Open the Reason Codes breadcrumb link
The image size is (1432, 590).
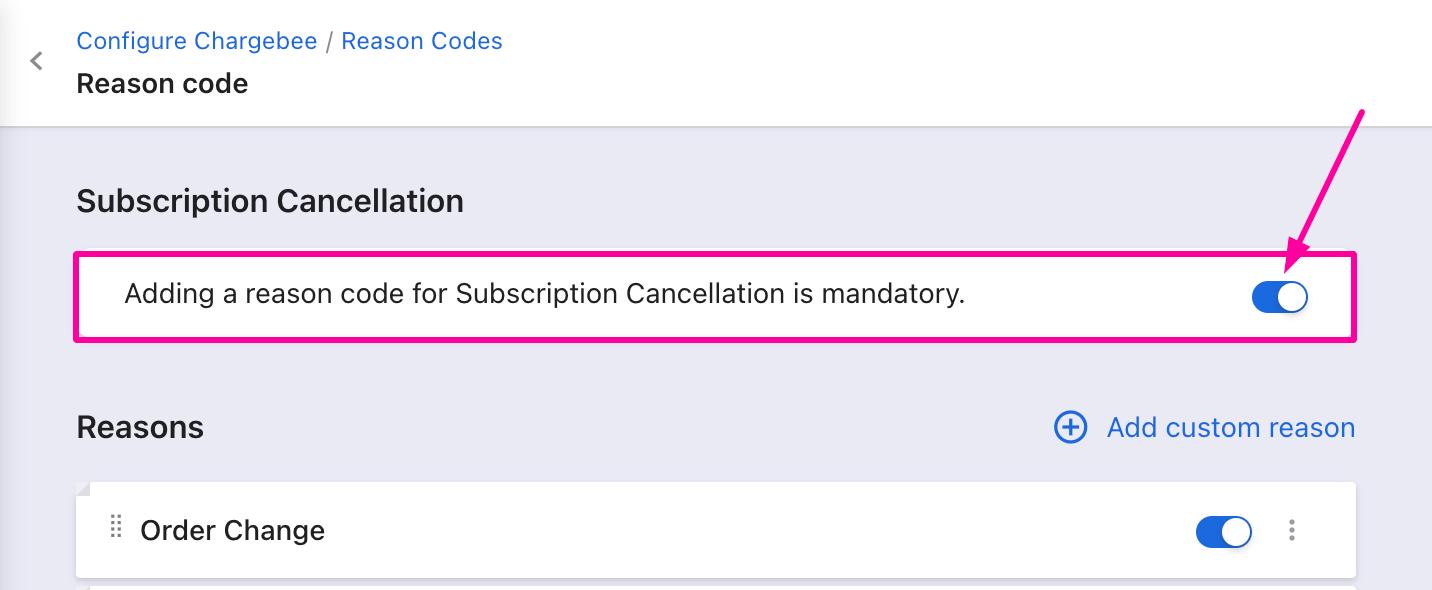[422, 41]
